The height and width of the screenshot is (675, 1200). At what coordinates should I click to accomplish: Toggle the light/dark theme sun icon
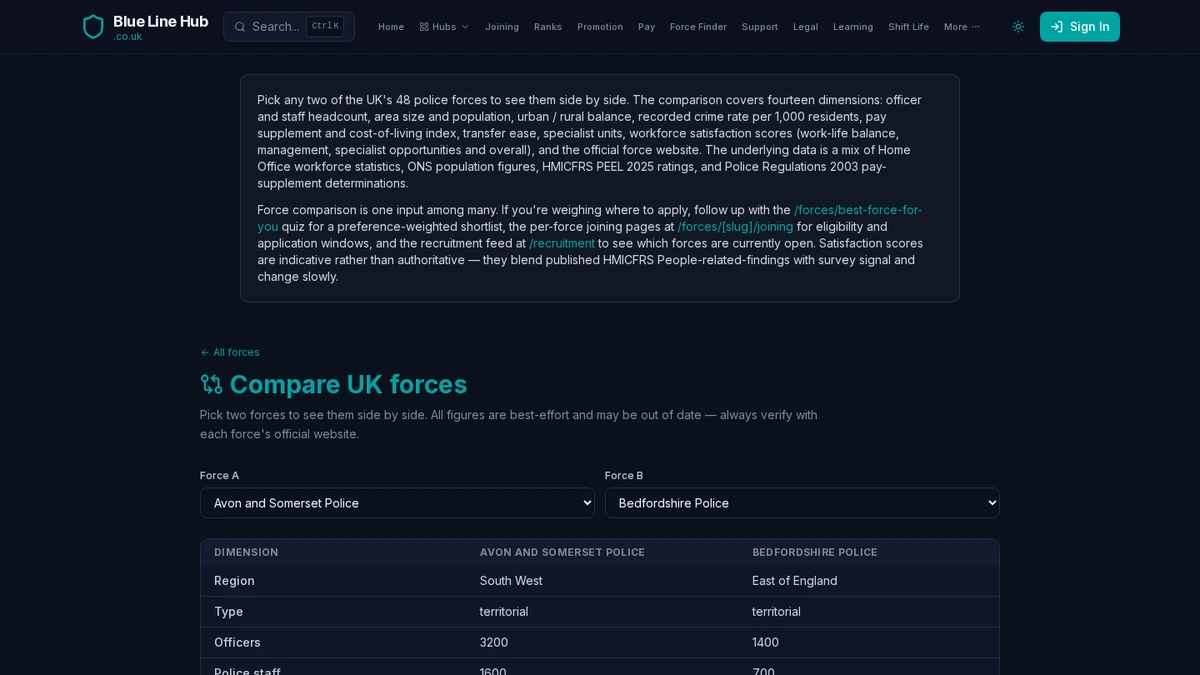[1018, 27]
